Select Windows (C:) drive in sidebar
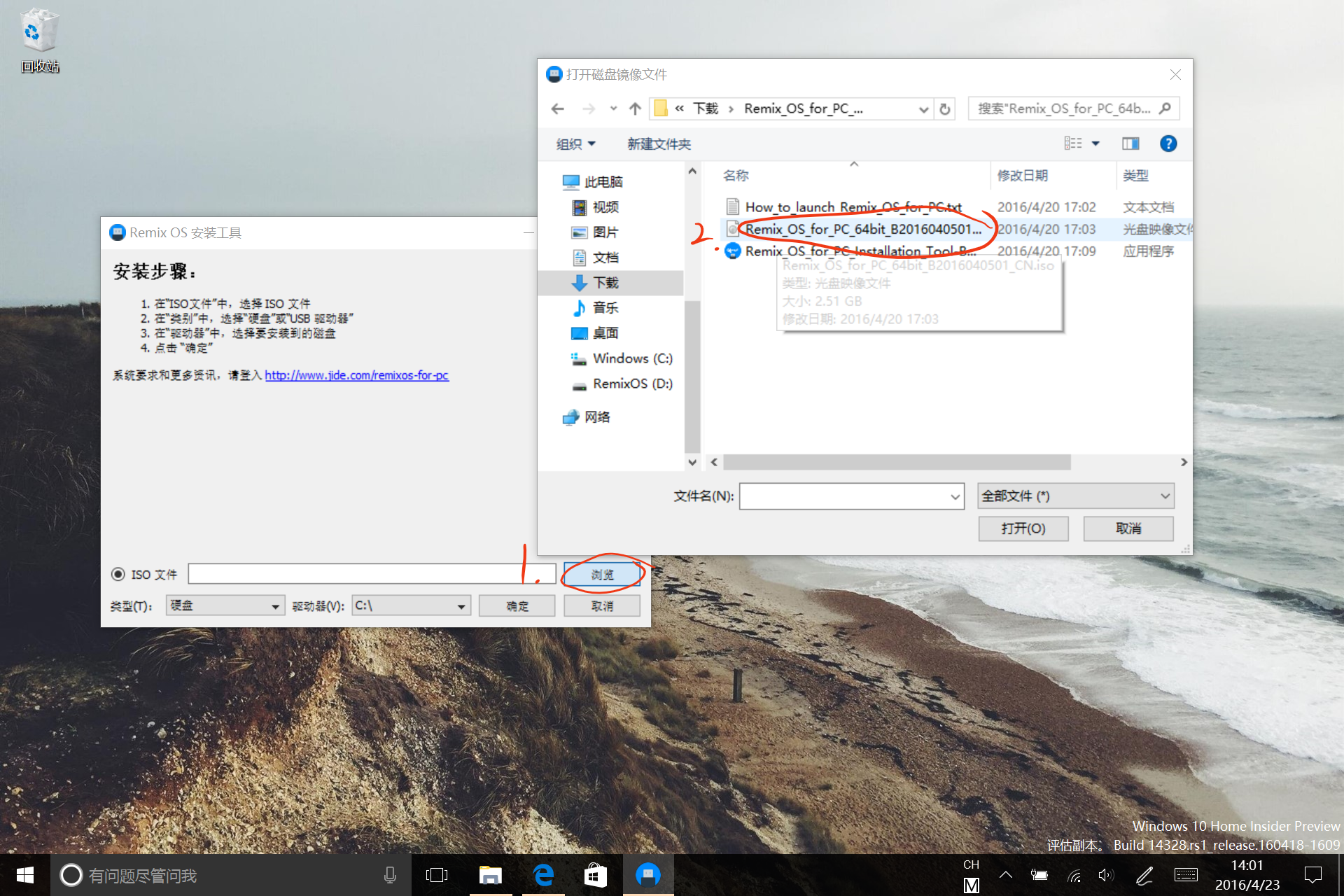Viewport: 1344px width, 896px height. (622, 358)
